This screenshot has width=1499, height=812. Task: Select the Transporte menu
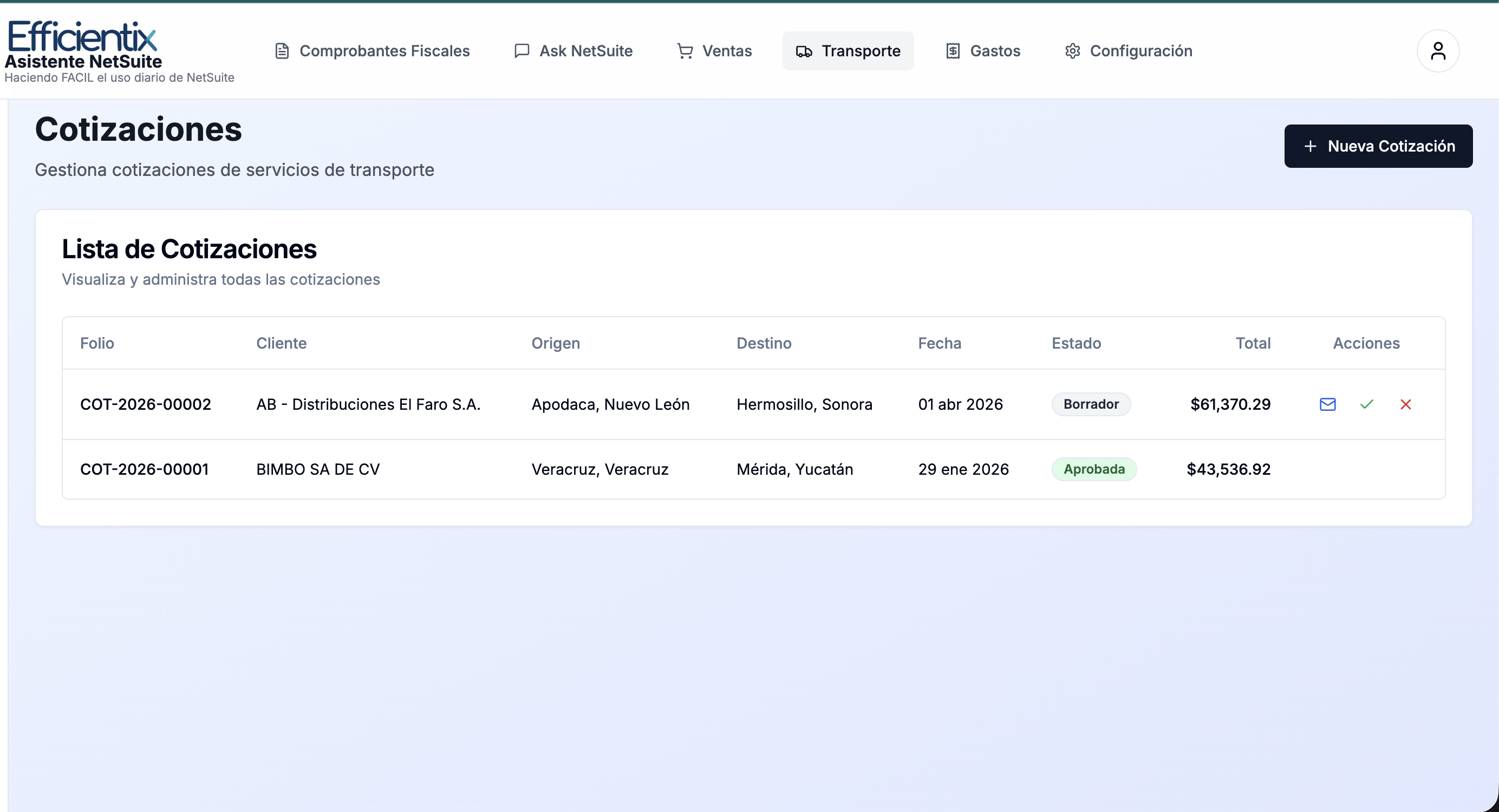848,51
